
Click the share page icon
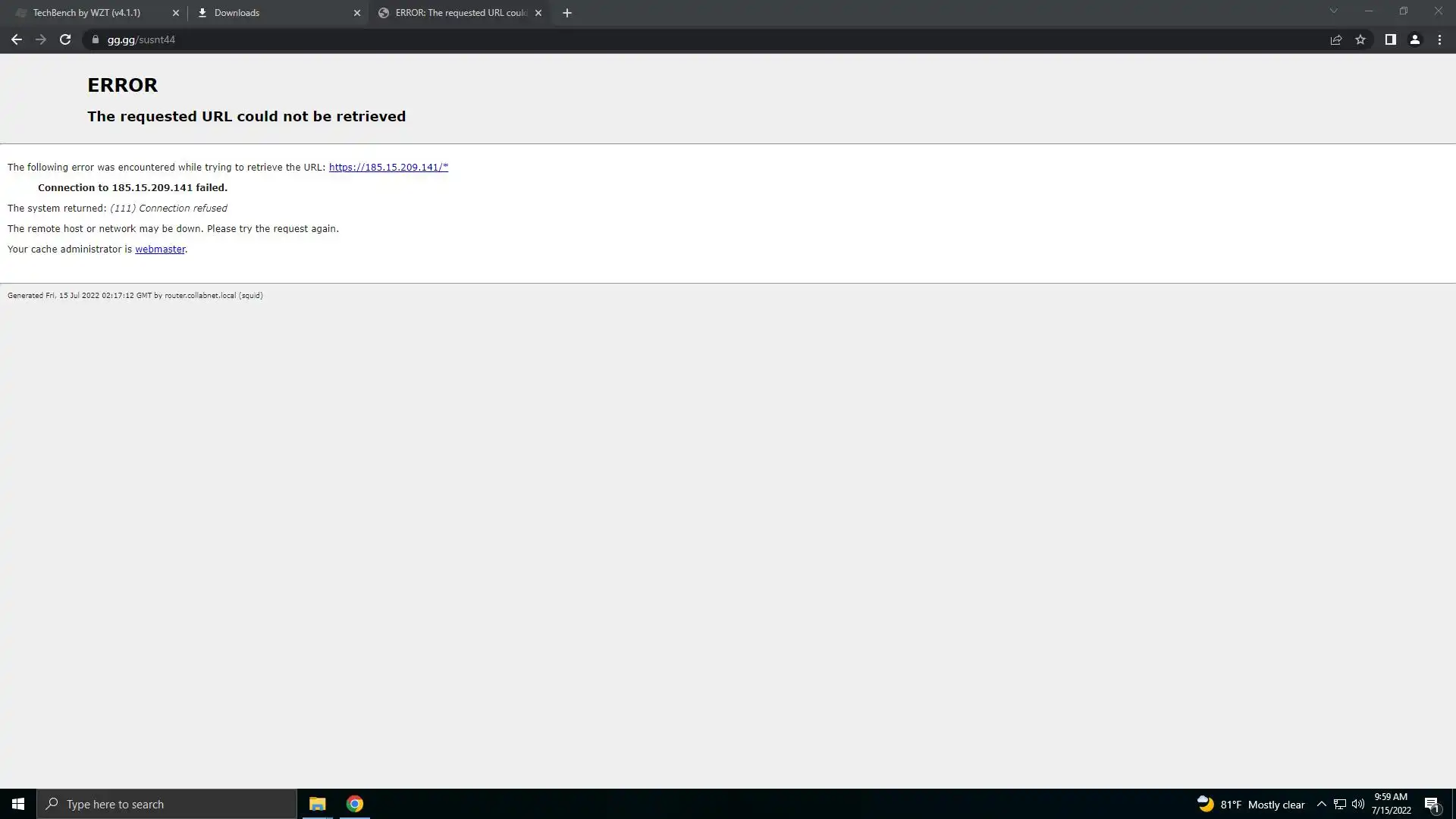(x=1336, y=39)
